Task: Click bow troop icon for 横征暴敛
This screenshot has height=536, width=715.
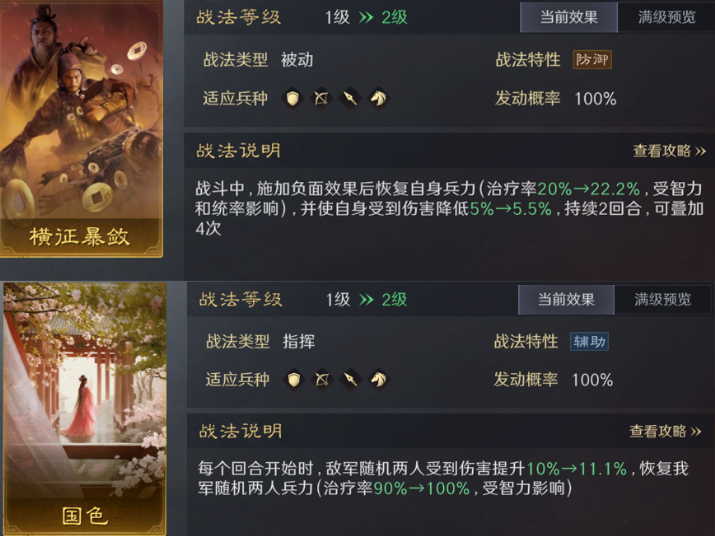Action: point(321,98)
